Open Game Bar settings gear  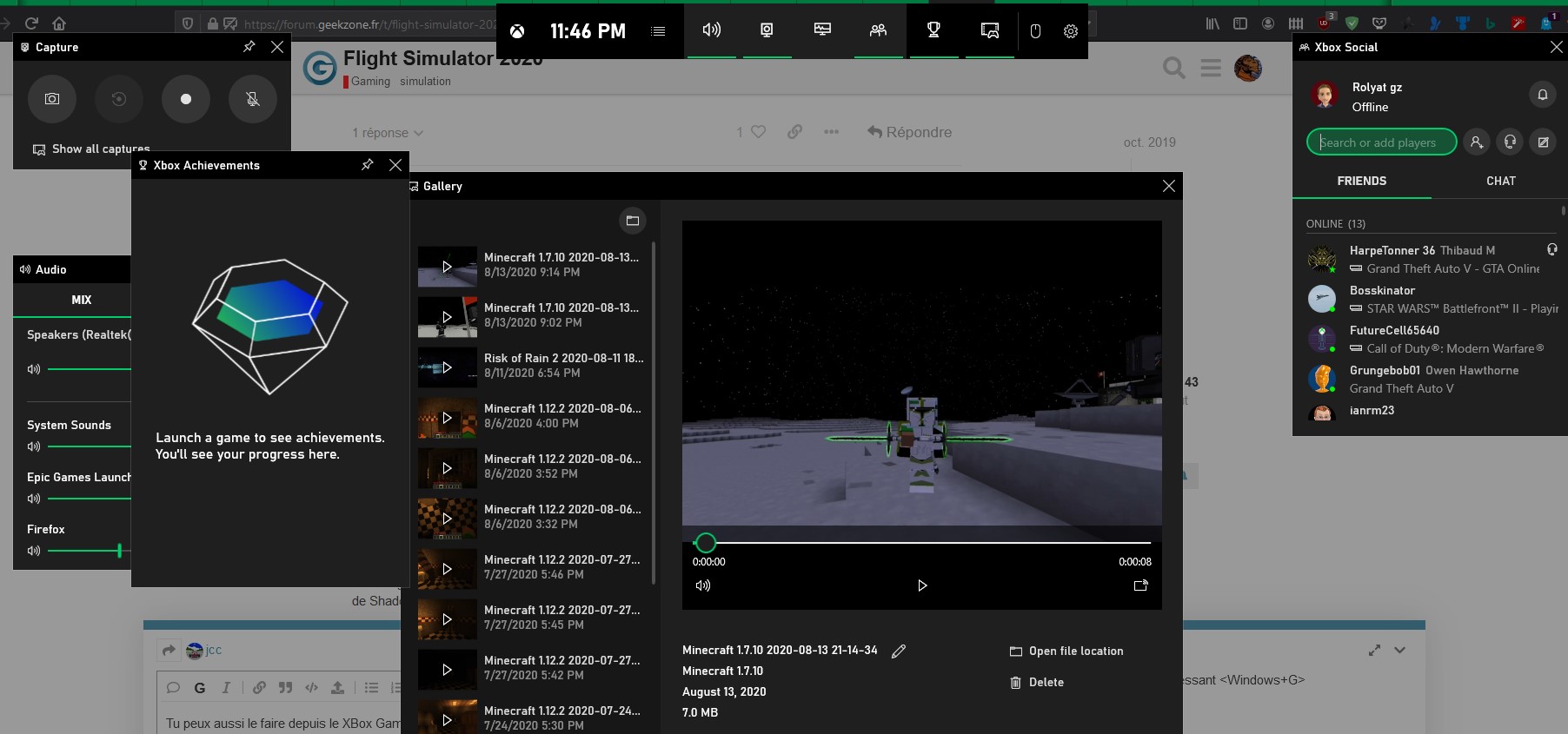(x=1071, y=31)
